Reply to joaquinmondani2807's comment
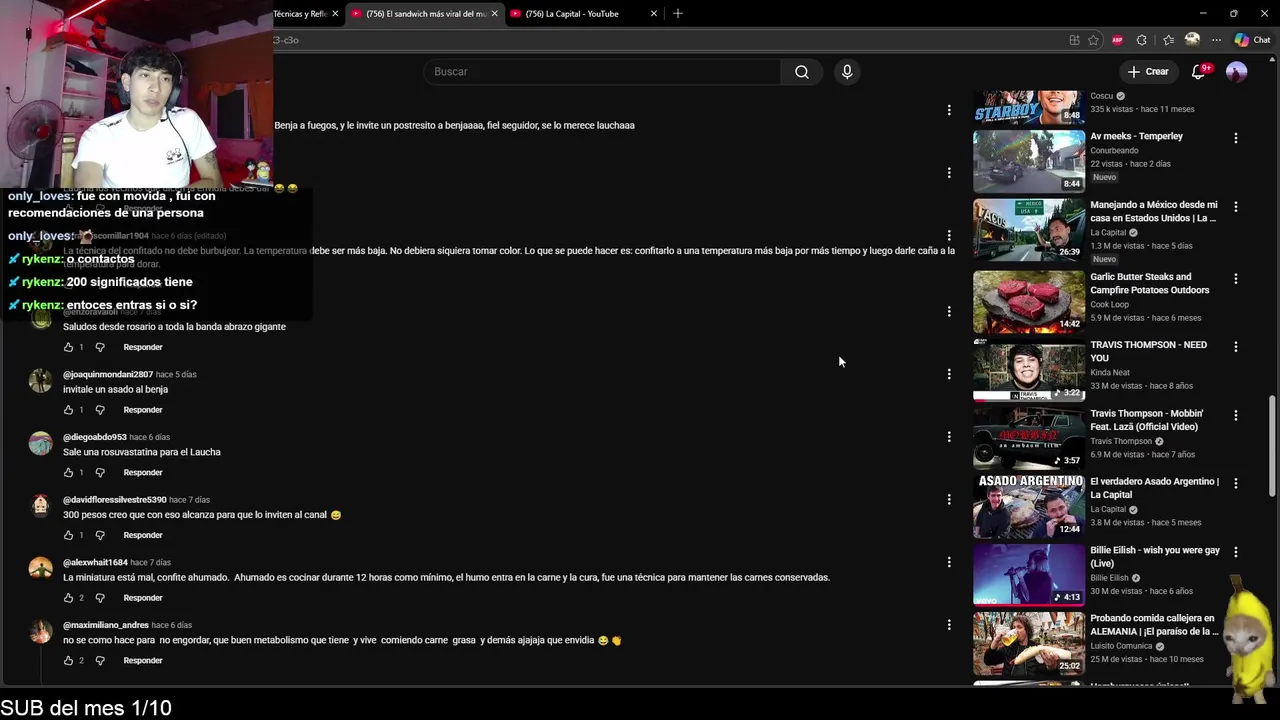Viewport: 1280px width, 720px height. 143,410
